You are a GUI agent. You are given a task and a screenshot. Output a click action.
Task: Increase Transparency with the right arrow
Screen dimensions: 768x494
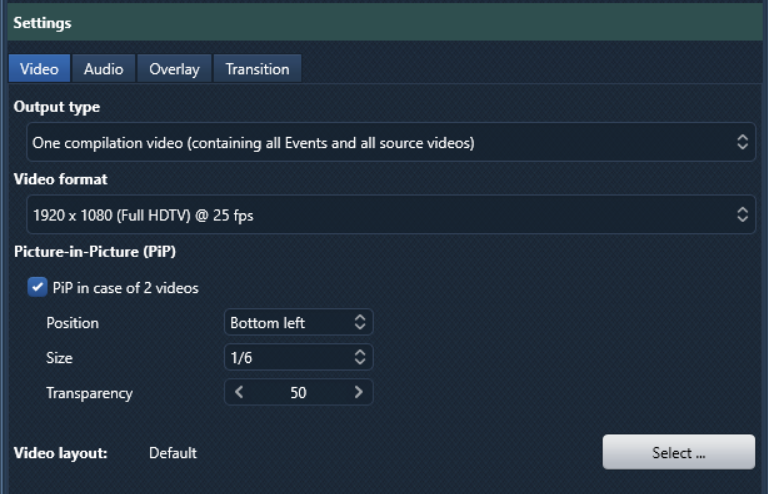359,392
